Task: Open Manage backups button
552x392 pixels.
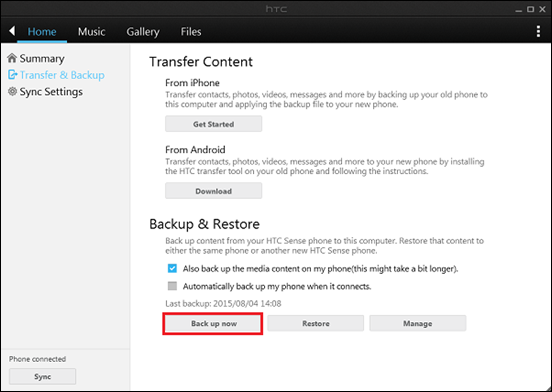Action: (x=418, y=323)
